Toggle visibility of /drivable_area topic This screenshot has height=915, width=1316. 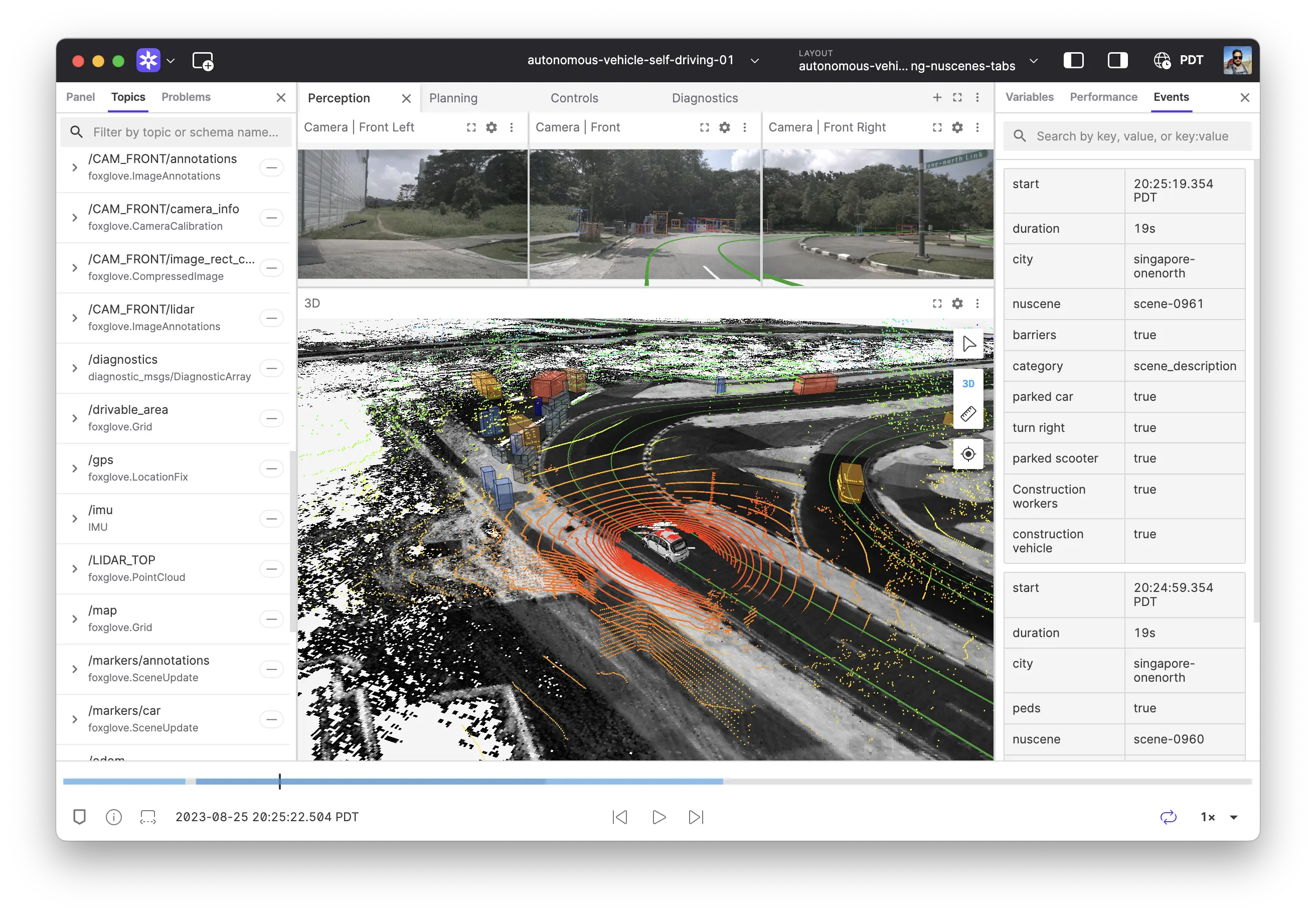[x=271, y=418]
